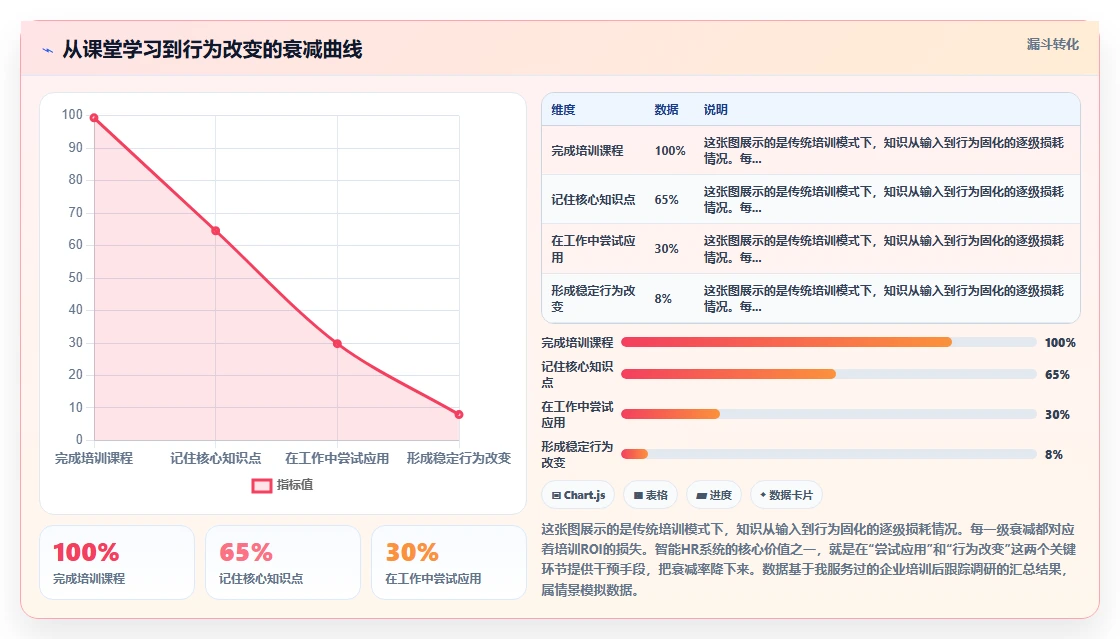Click the 形成稳定行为改变 x-axis label
The image size is (1120, 639).
point(459,458)
